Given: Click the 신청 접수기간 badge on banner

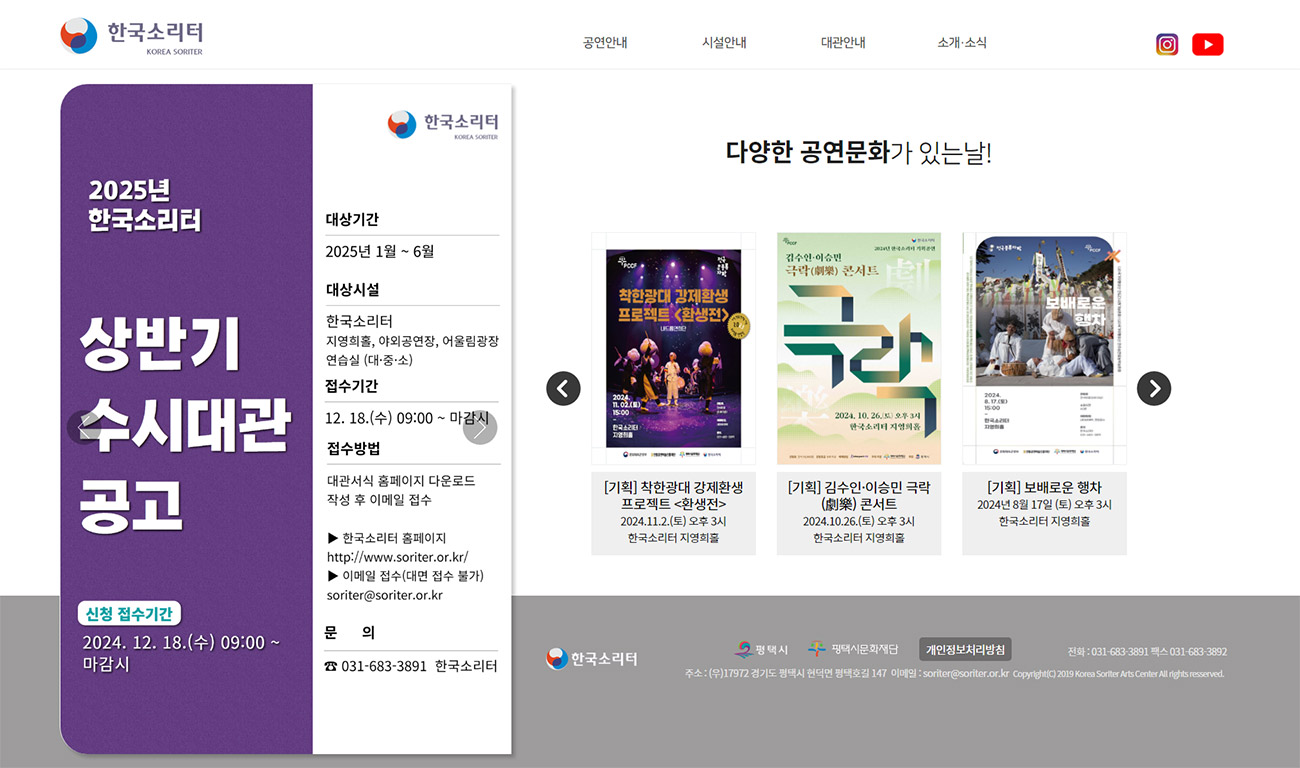Looking at the screenshot, I should pos(129,613).
